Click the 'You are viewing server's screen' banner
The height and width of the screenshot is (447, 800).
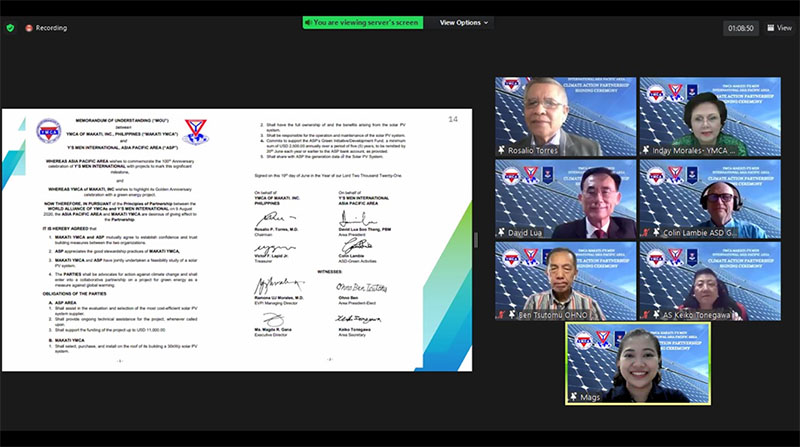pyautogui.click(x=363, y=22)
